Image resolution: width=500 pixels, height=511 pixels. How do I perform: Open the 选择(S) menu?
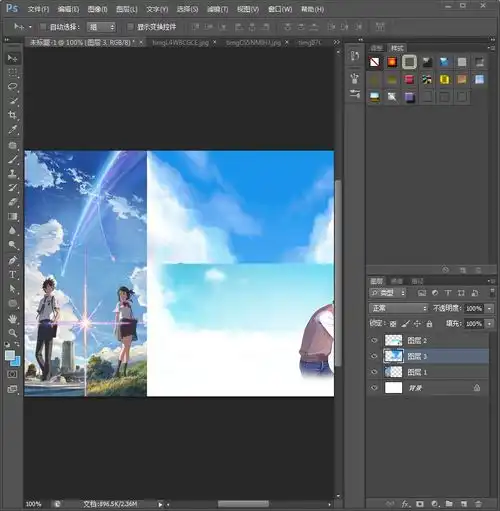tap(187, 9)
